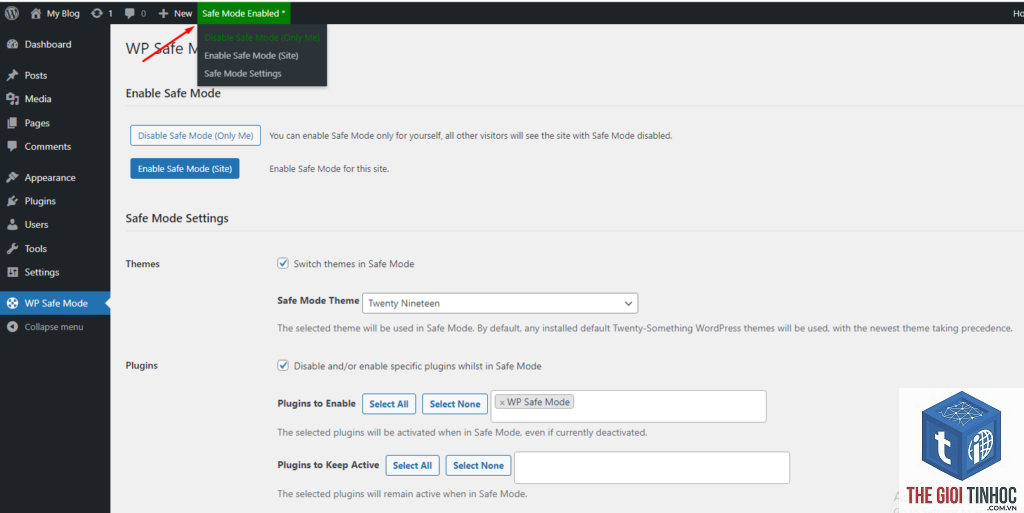This screenshot has width=1024, height=513.
Task: Click My Blog site name link
Action: [63, 13]
